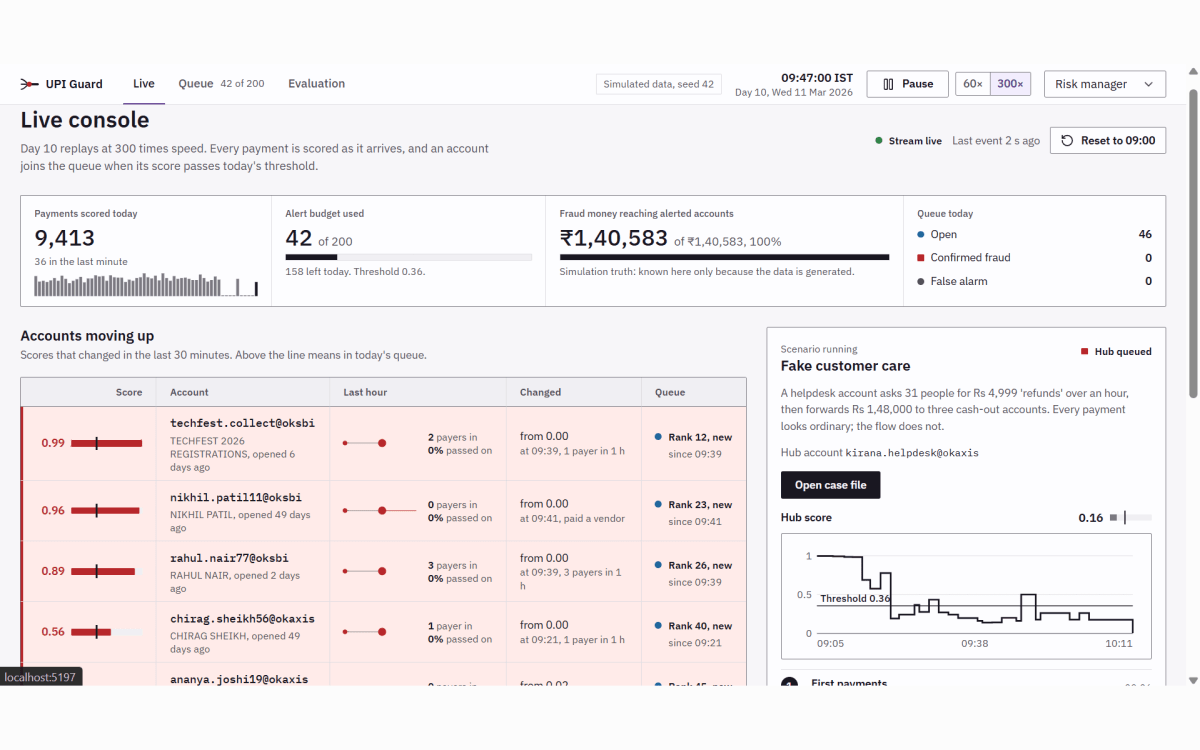This screenshot has height=750, width=1200.
Task: Switch to the Live tab
Action: coord(144,84)
